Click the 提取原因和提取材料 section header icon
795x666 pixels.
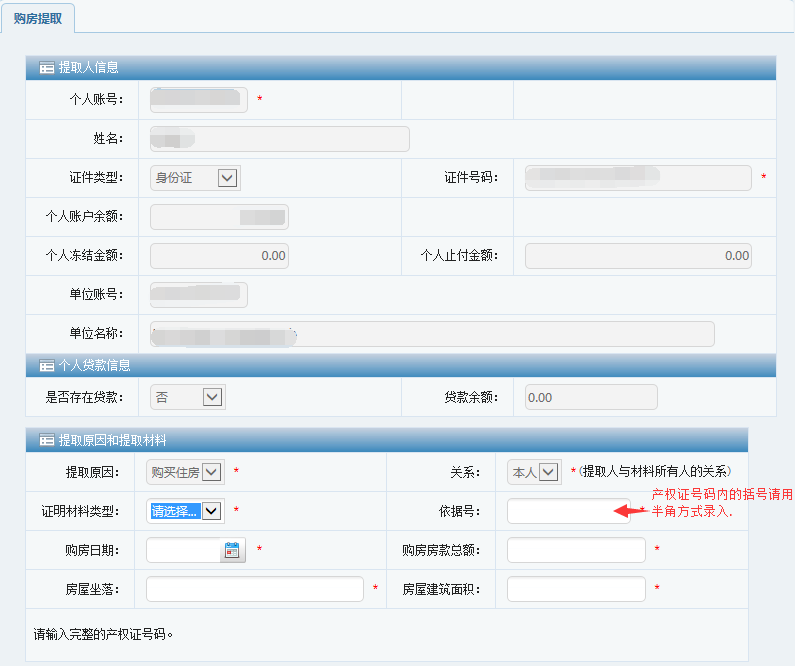click(x=46, y=440)
